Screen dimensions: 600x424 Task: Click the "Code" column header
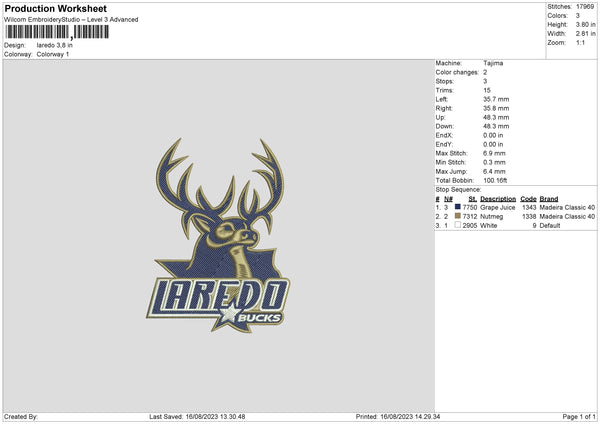528,199
